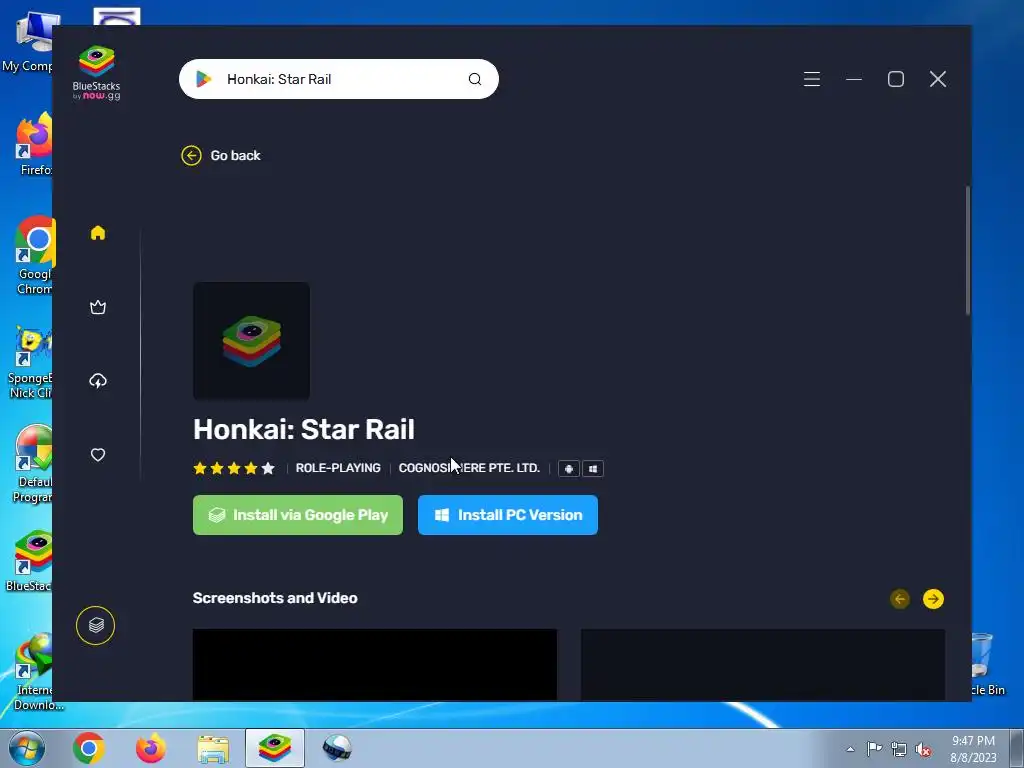1024x768 pixels.
Task: Show next screenshot with right arrow
Action: coord(933,599)
